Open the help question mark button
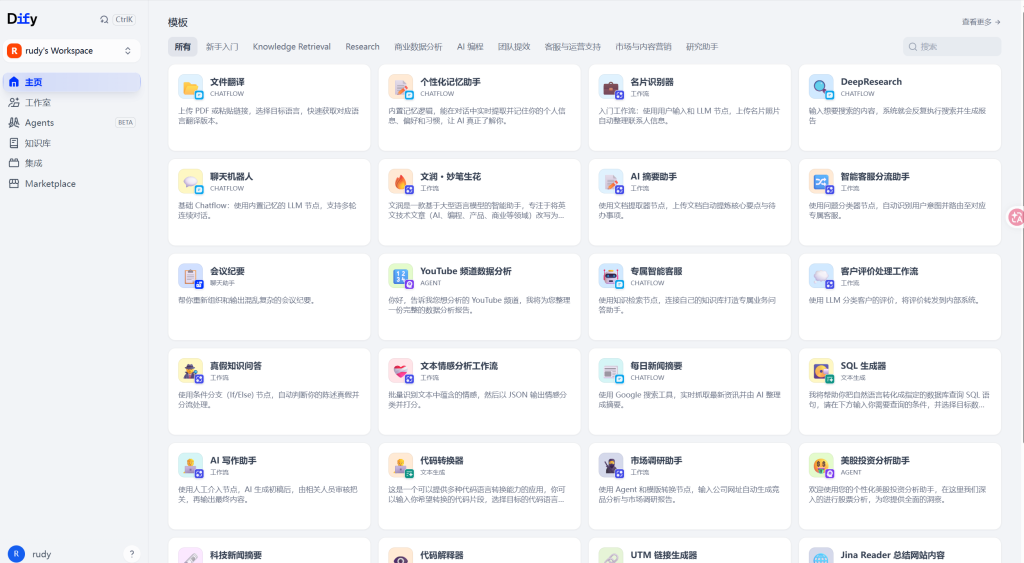 pyautogui.click(x=131, y=553)
